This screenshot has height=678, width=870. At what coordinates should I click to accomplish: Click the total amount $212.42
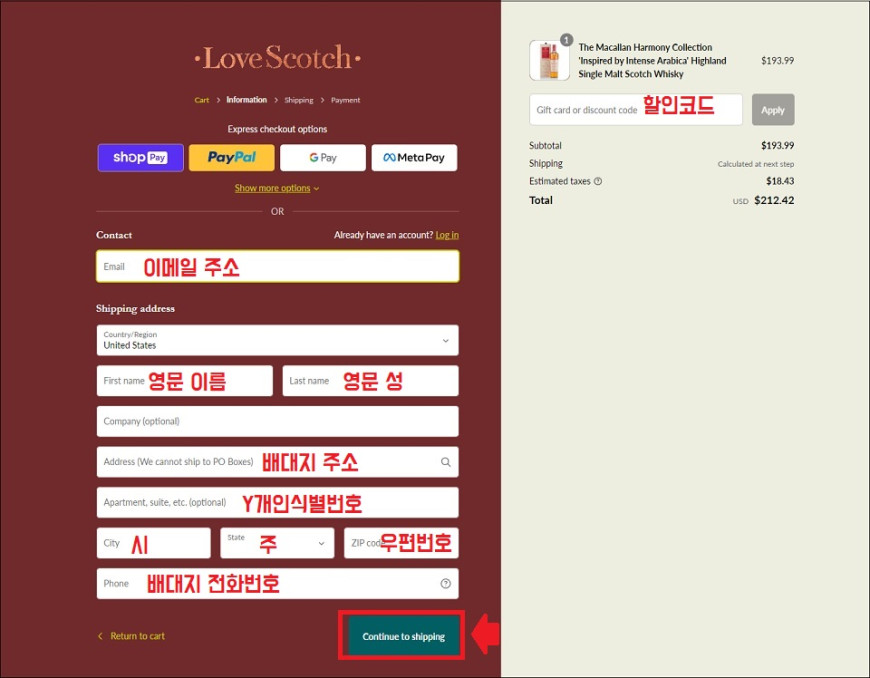click(x=774, y=200)
